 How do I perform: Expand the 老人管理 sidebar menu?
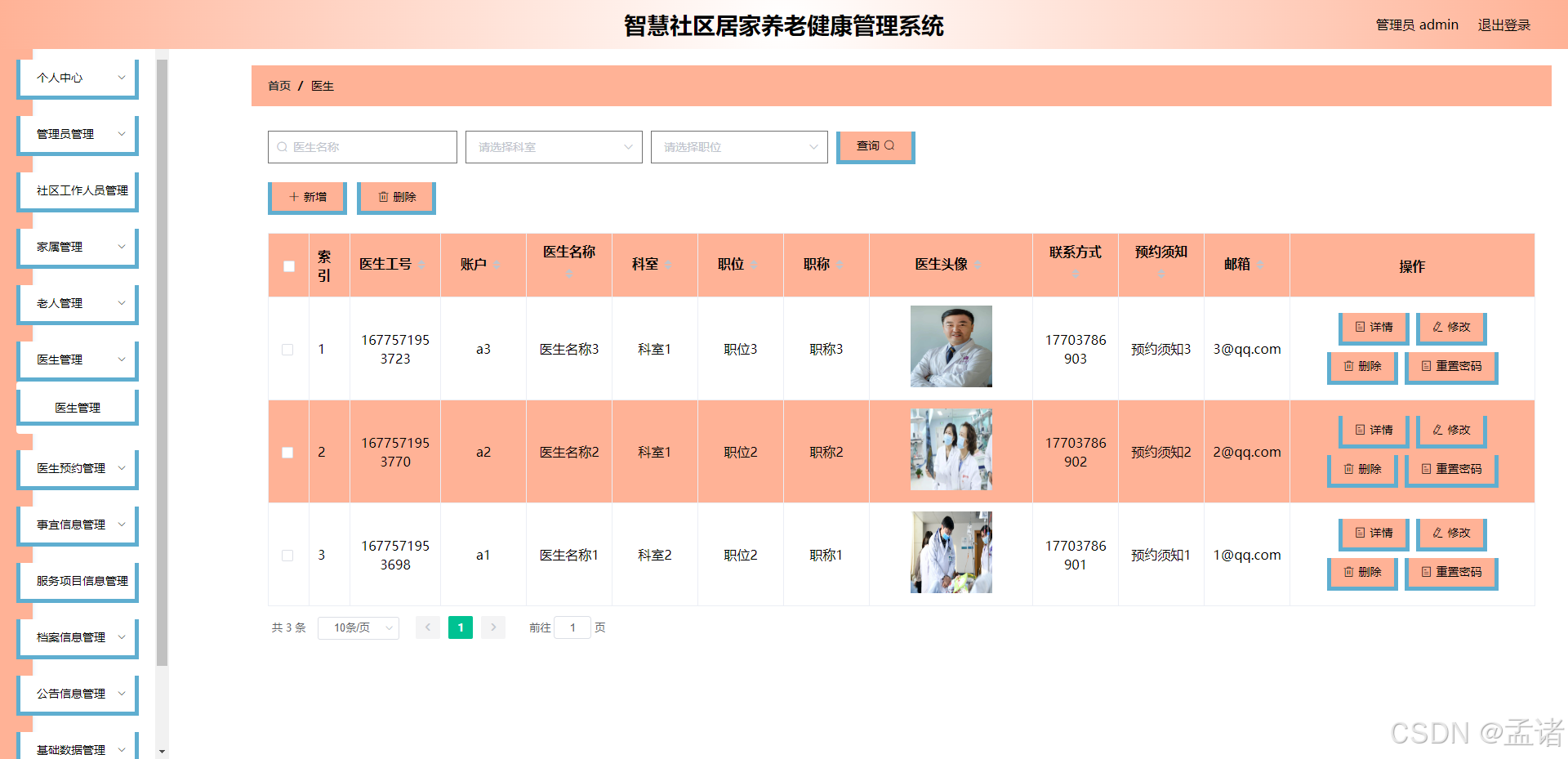77,303
